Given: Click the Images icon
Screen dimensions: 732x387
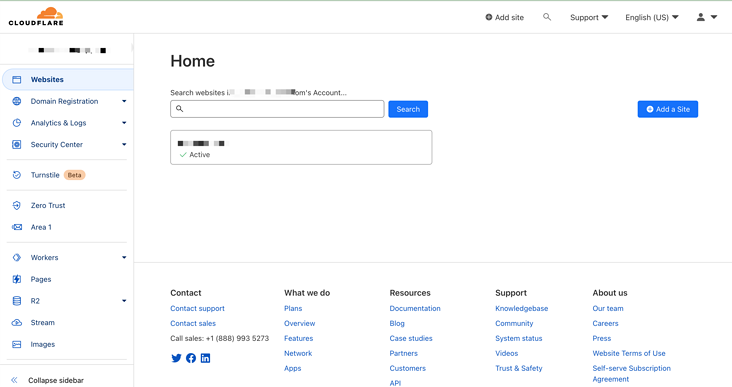Looking at the screenshot, I should (17, 345).
